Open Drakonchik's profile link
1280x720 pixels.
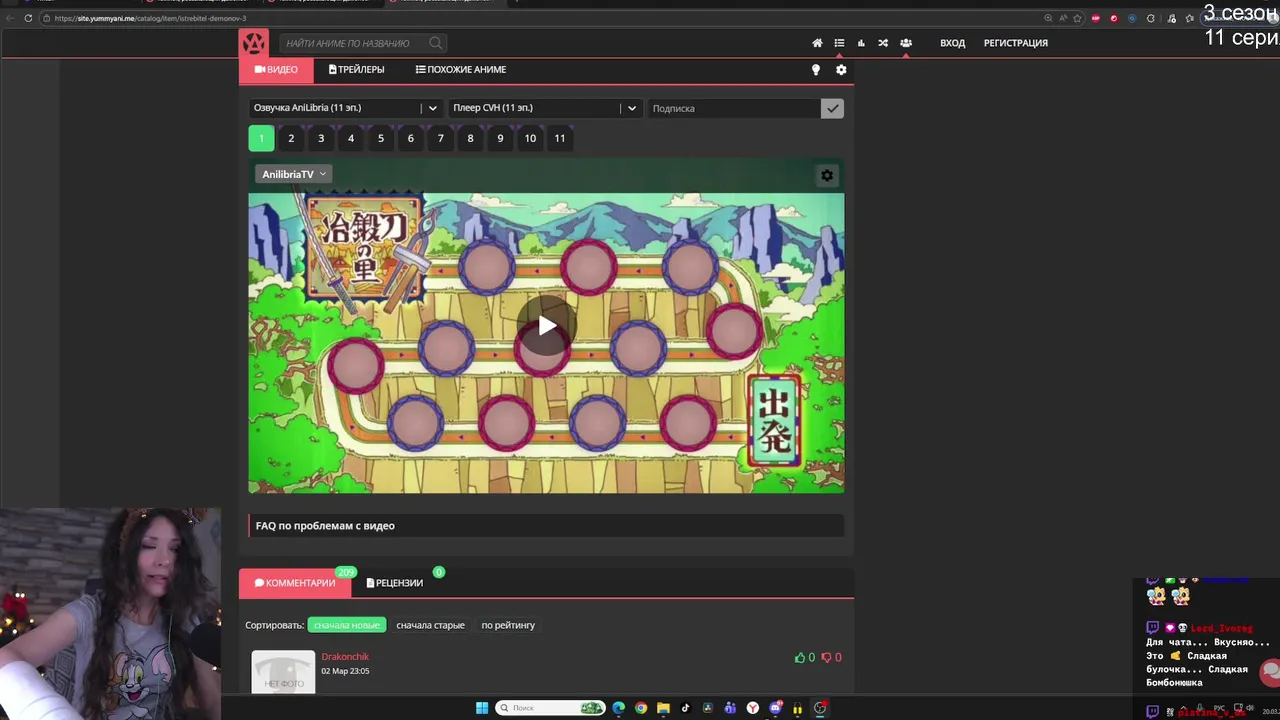click(345, 657)
